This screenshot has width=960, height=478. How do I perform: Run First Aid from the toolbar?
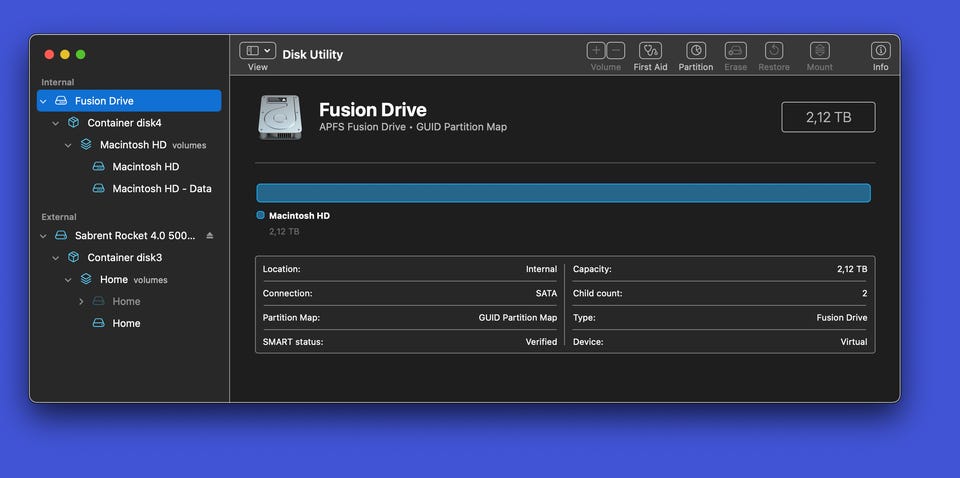tap(650, 51)
